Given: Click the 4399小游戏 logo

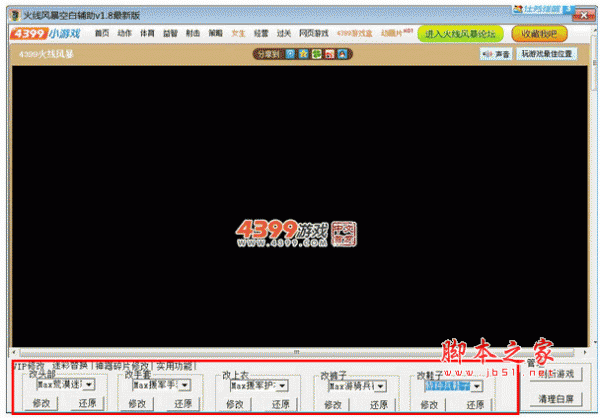Looking at the screenshot, I should (x=45, y=34).
